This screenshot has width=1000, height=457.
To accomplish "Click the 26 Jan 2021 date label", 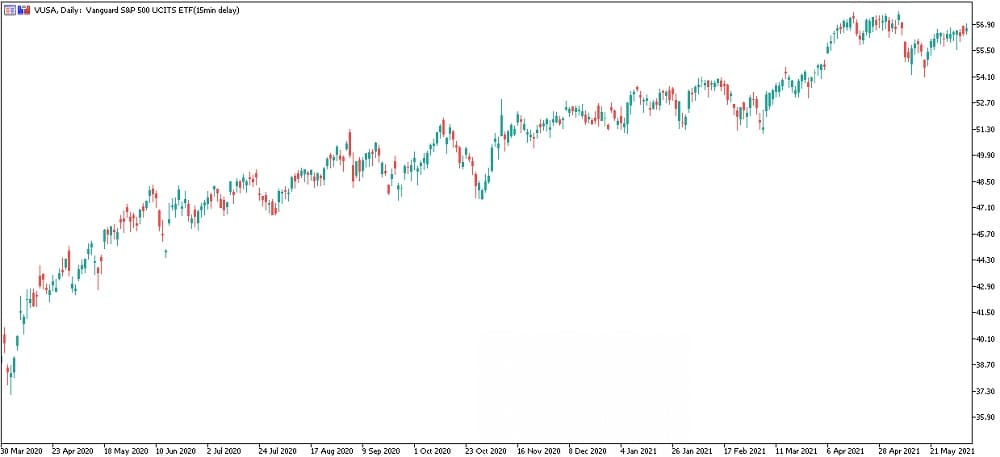I will tap(692, 450).
